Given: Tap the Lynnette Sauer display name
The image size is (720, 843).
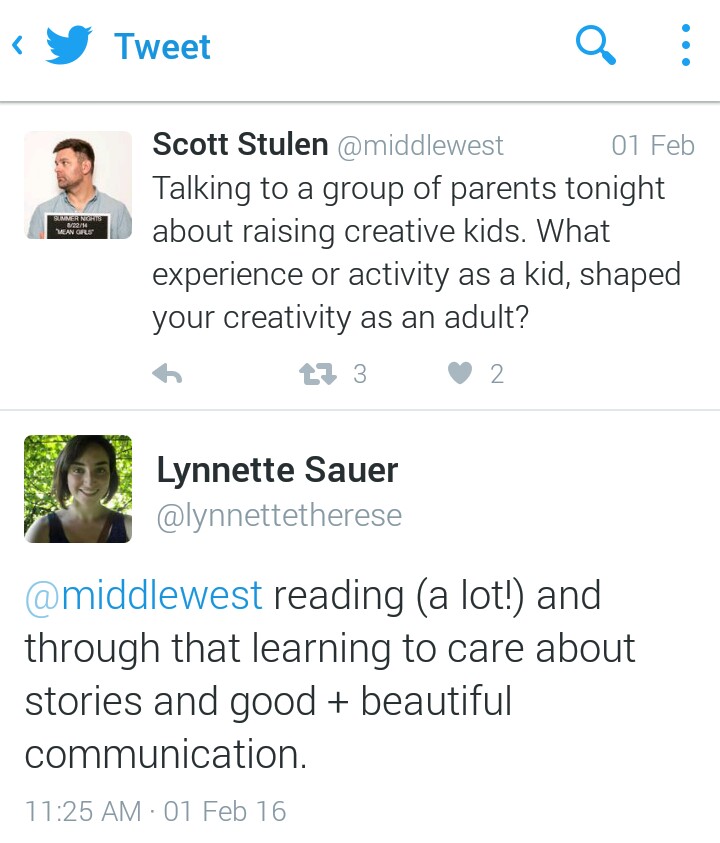Looking at the screenshot, I should (x=277, y=470).
